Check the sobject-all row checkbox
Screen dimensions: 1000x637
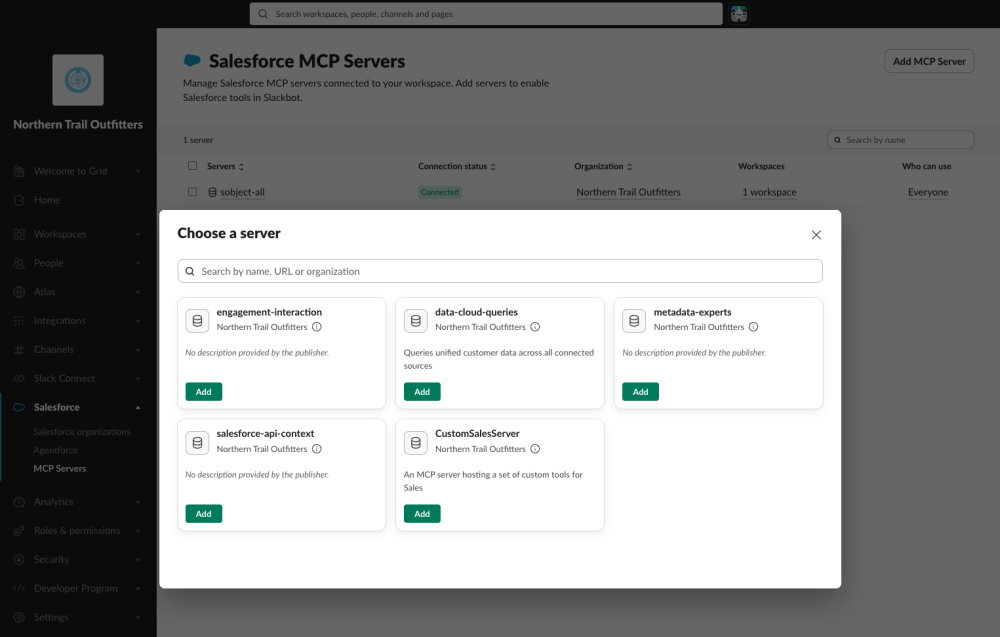(192, 191)
